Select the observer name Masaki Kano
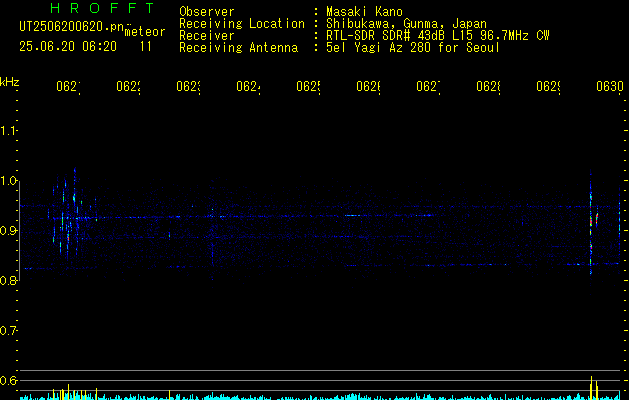 [364, 11]
